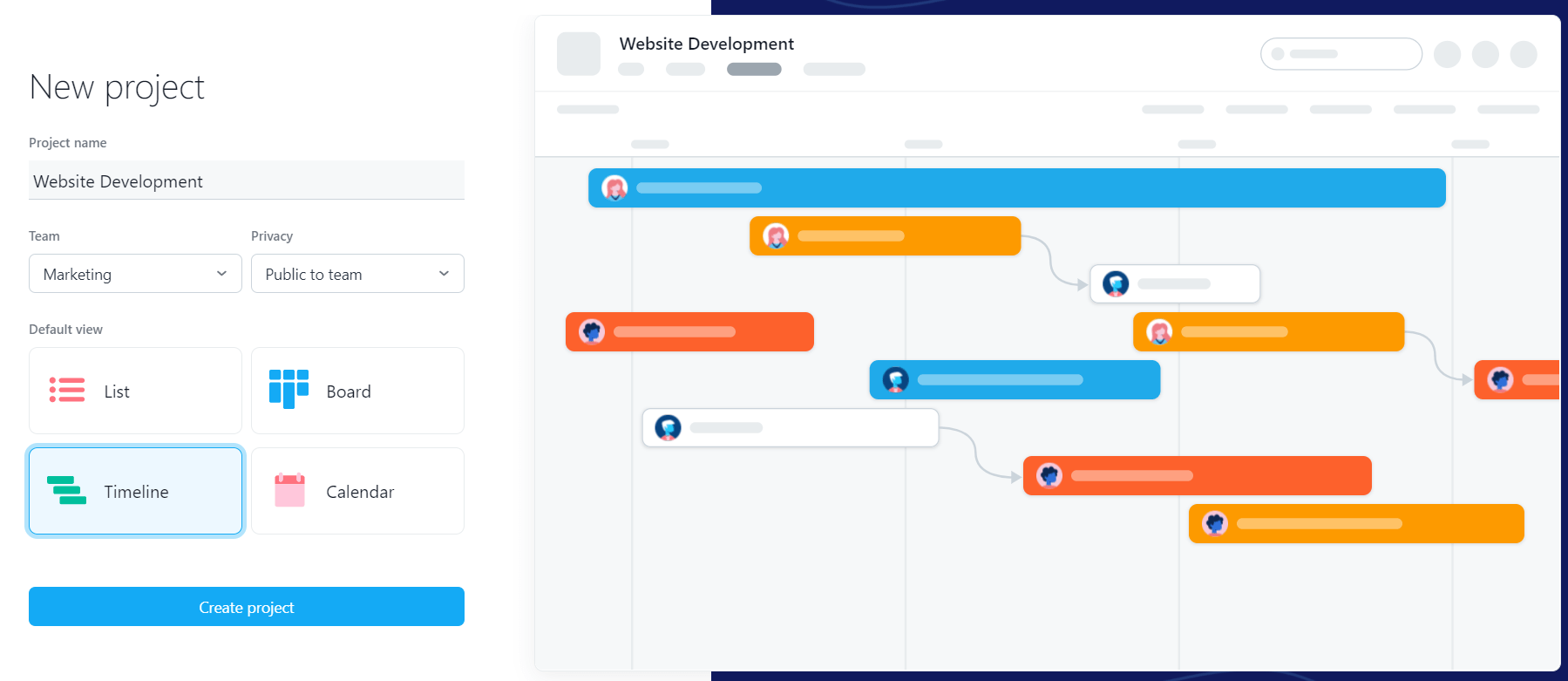Select the Board default view card
1568x681 pixels.
pyautogui.click(x=357, y=391)
